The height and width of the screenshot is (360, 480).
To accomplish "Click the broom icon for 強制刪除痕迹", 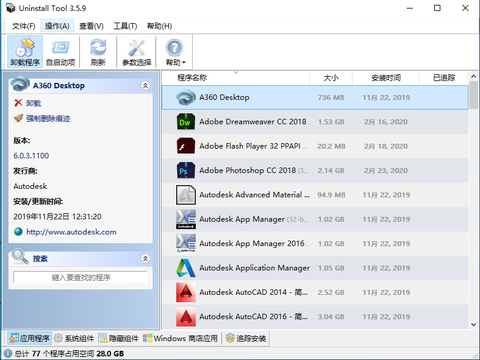I will coord(18,118).
